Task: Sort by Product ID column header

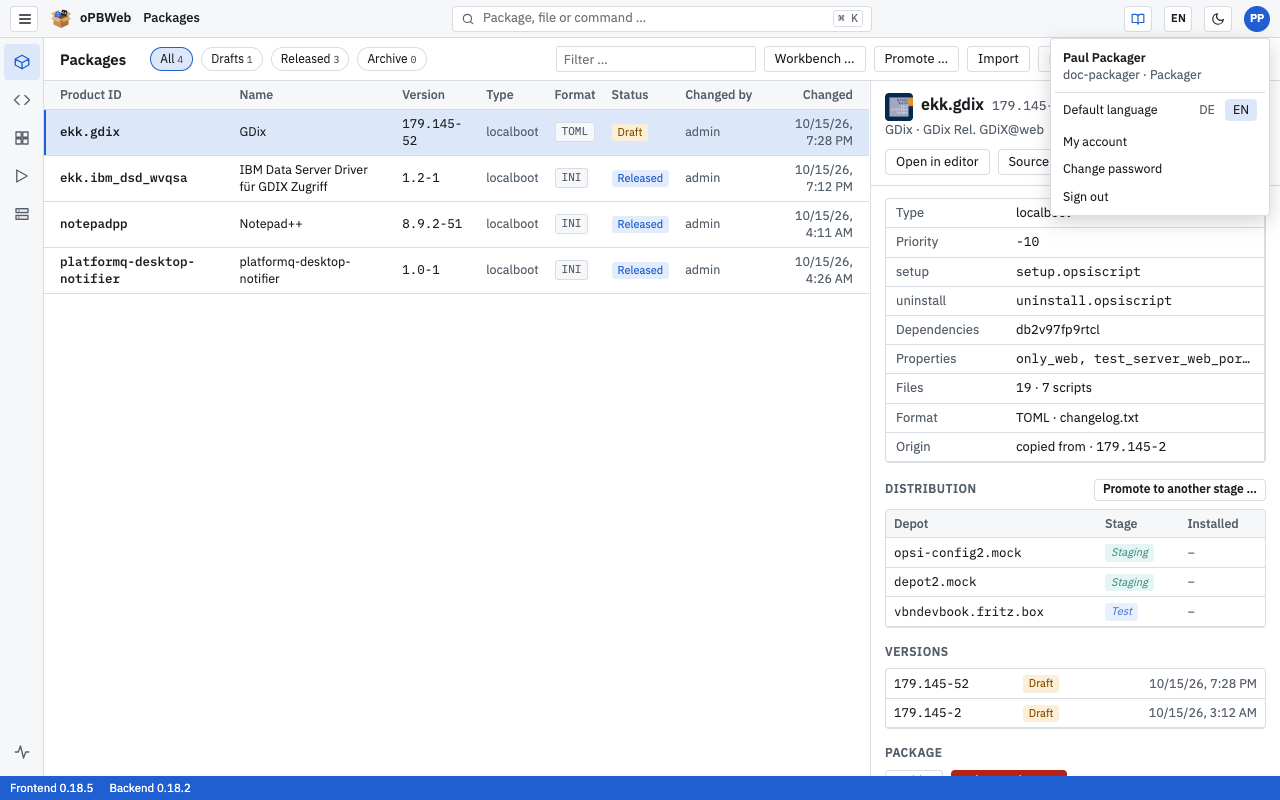Action: coord(90,95)
